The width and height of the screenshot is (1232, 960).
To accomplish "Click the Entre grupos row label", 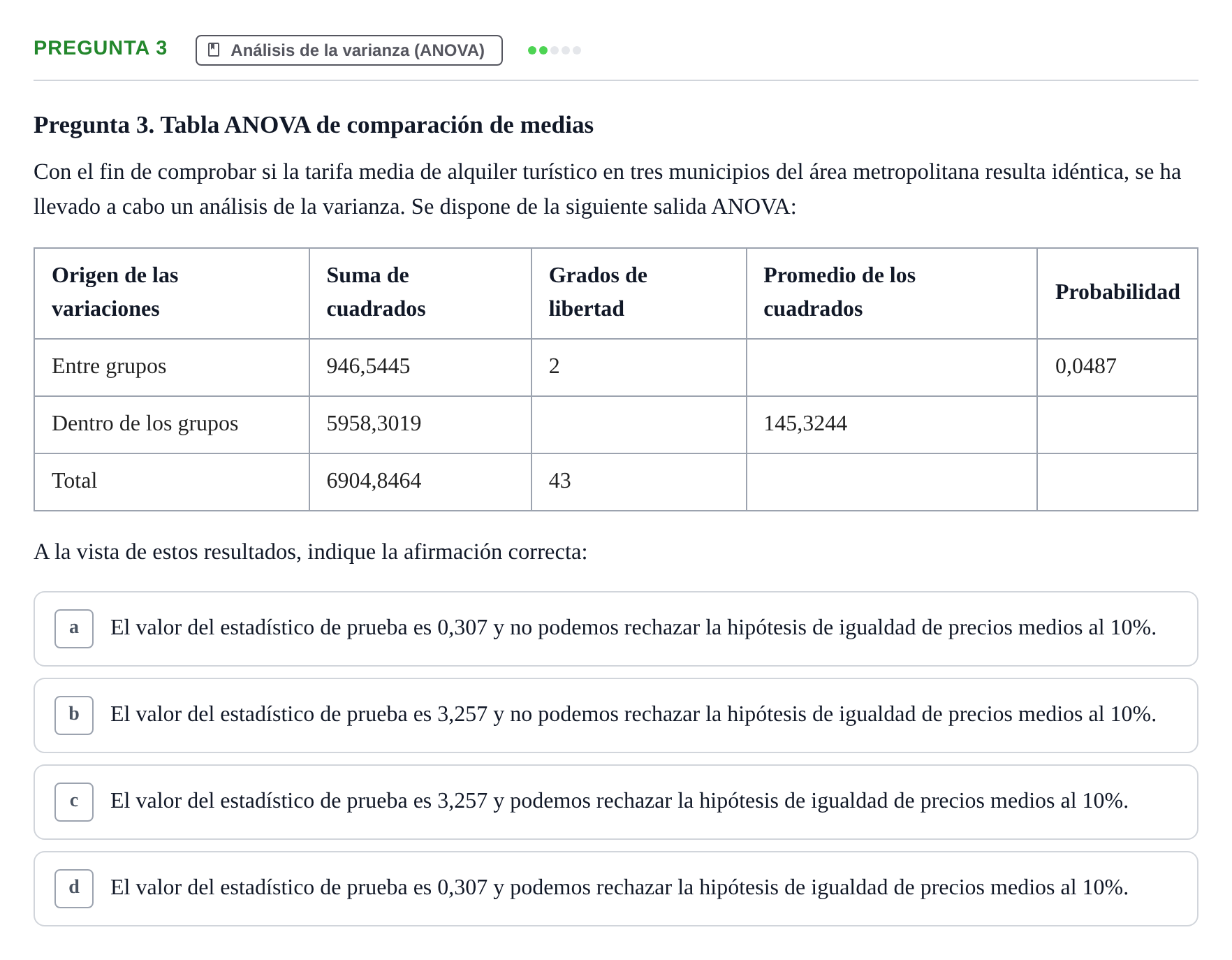I will coord(109,366).
